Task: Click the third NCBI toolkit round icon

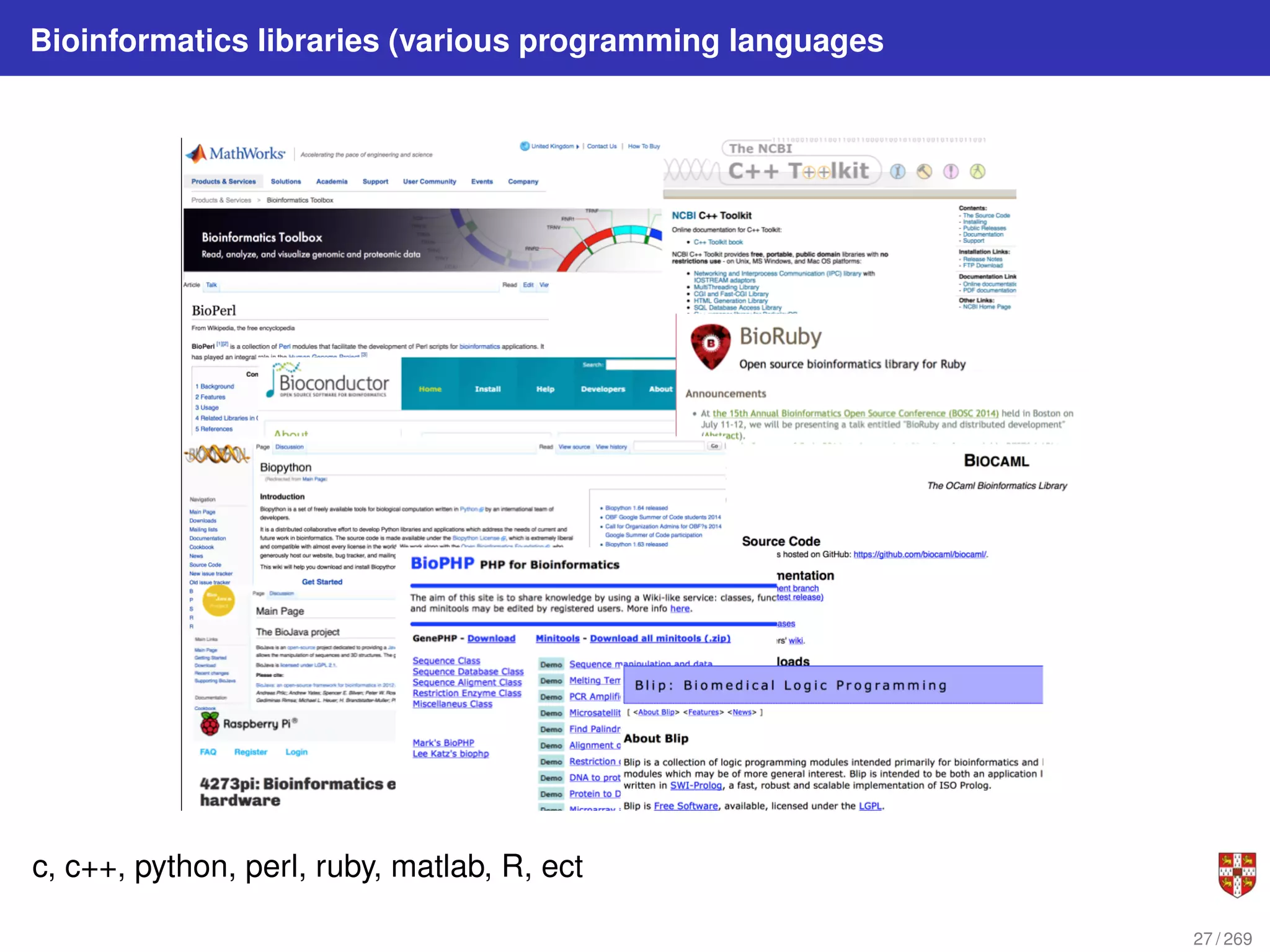Action: click(x=951, y=172)
